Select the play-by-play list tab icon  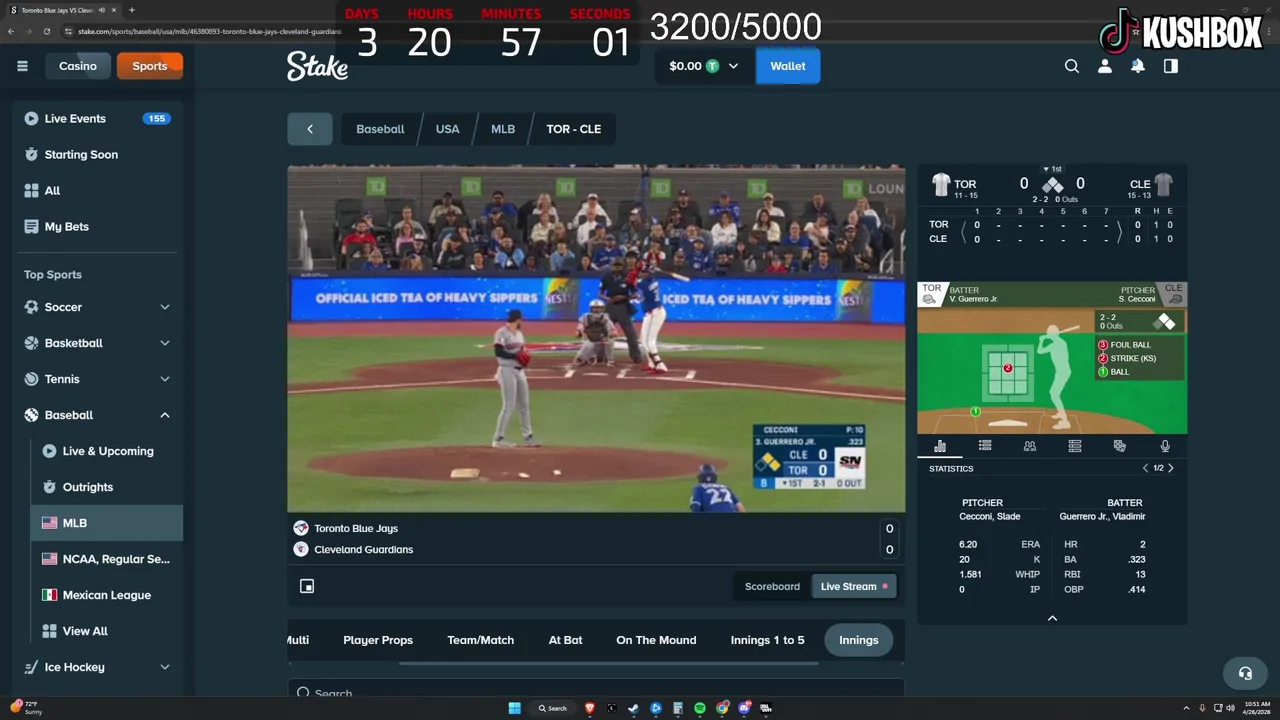985,446
